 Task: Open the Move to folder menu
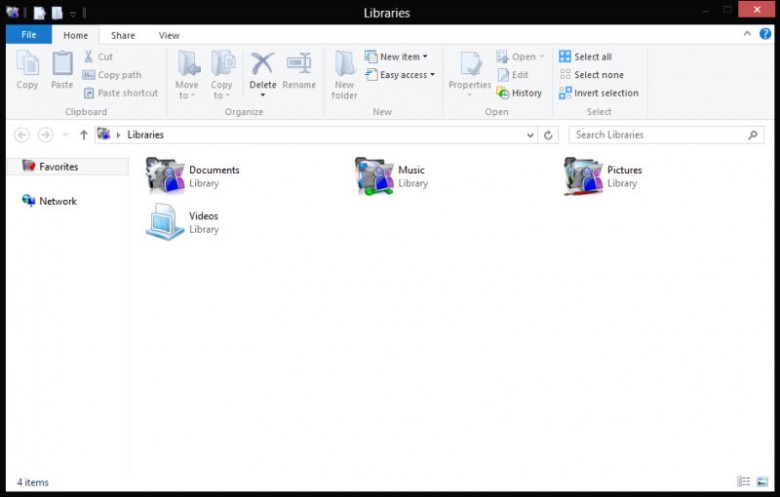187,75
